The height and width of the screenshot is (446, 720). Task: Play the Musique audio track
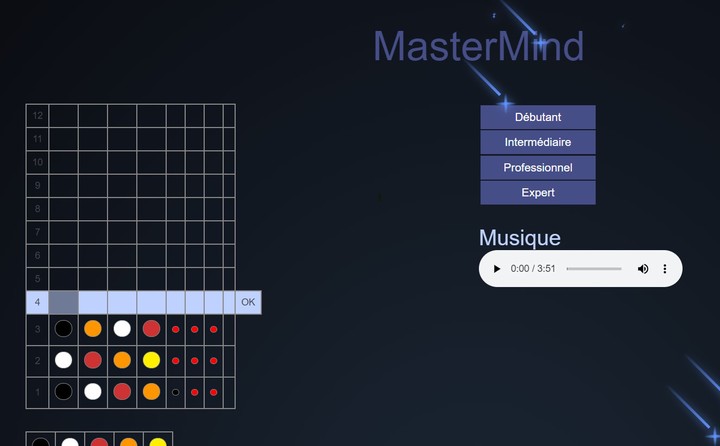pos(496,269)
